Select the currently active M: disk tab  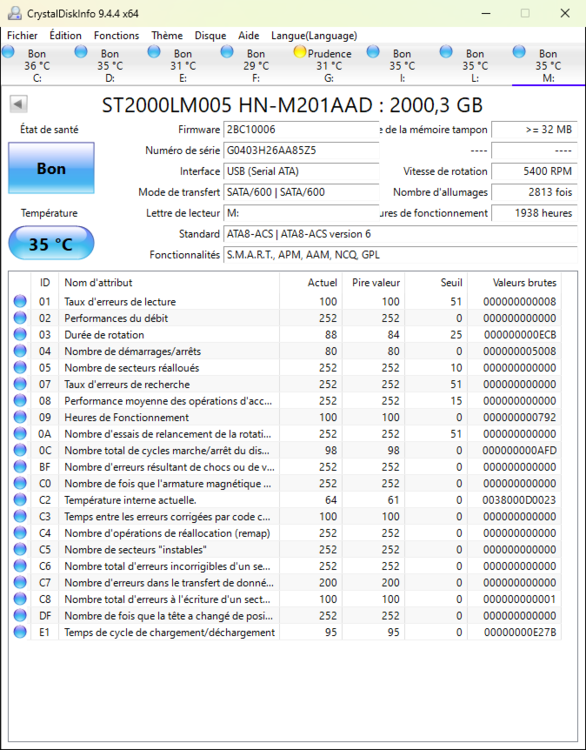click(548, 65)
